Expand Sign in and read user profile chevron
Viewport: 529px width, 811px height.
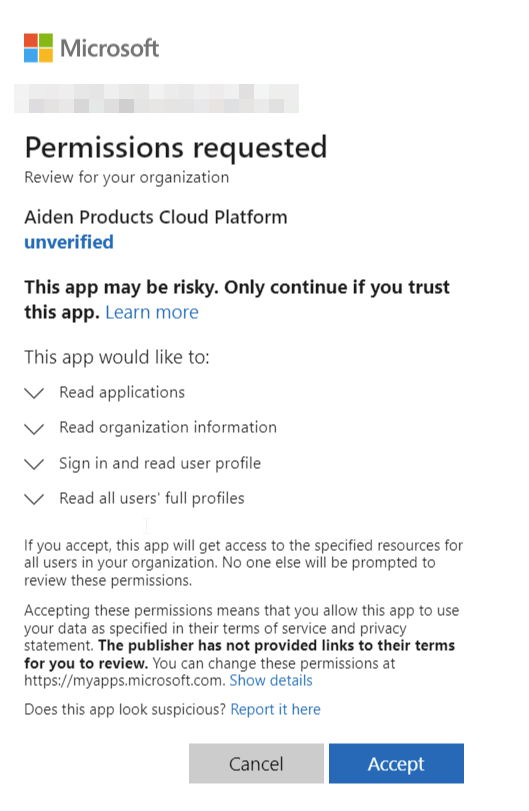pos(34,464)
